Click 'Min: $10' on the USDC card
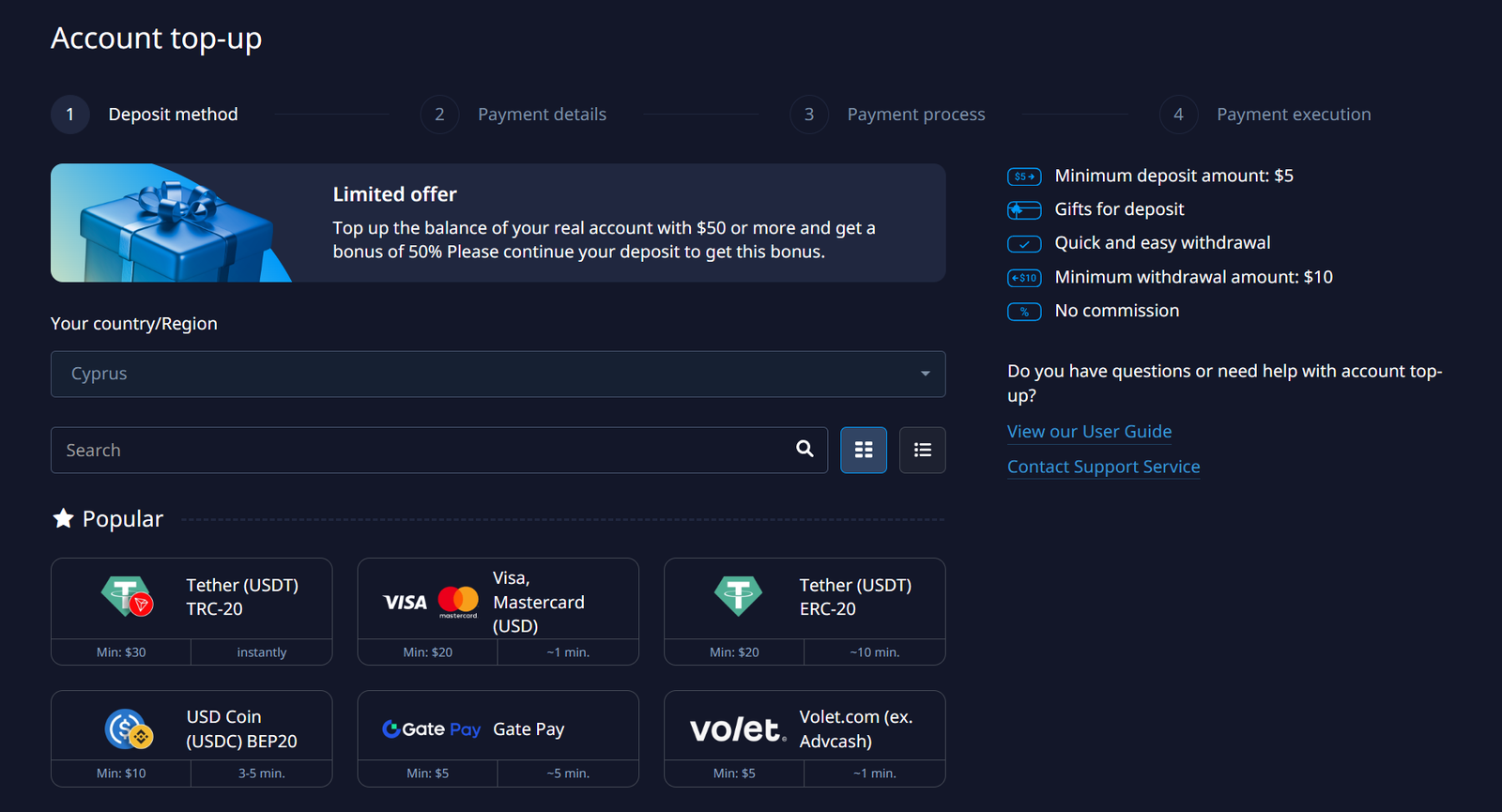This screenshot has height=812, width=1502. click(121, 774)
